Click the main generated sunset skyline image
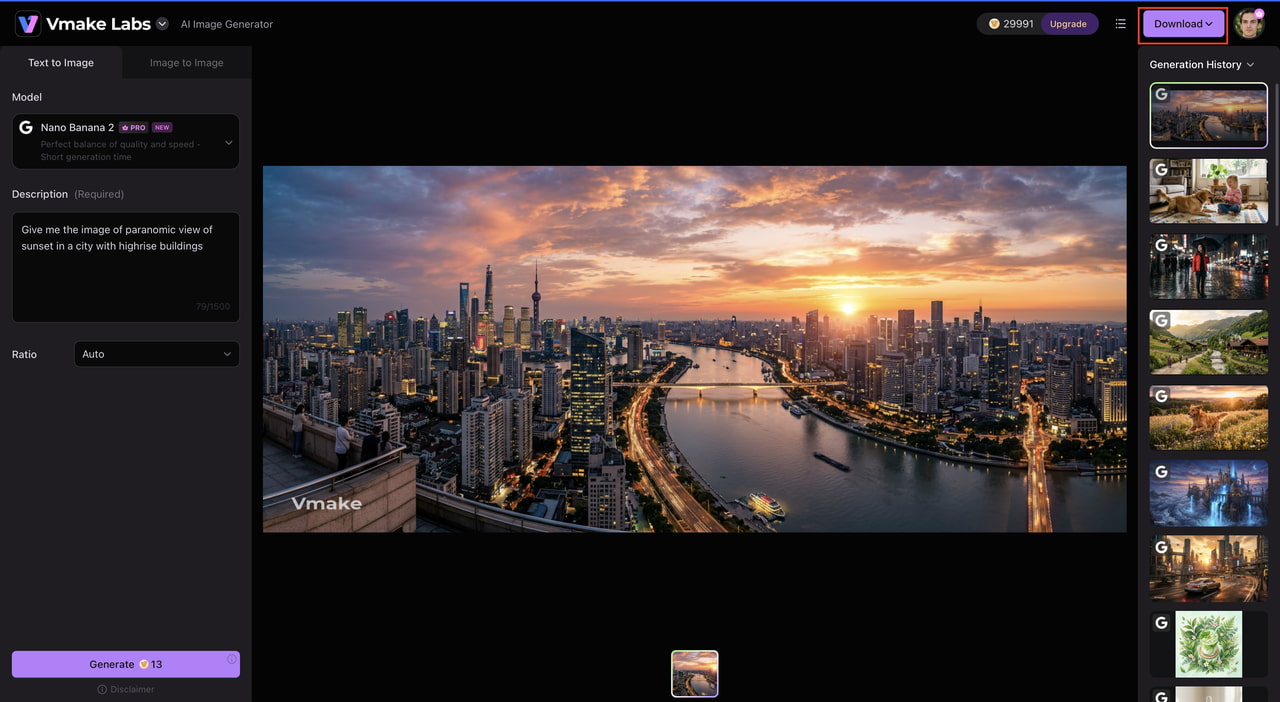The width and height of the screenshot is (1280, 702). point(694,349)
